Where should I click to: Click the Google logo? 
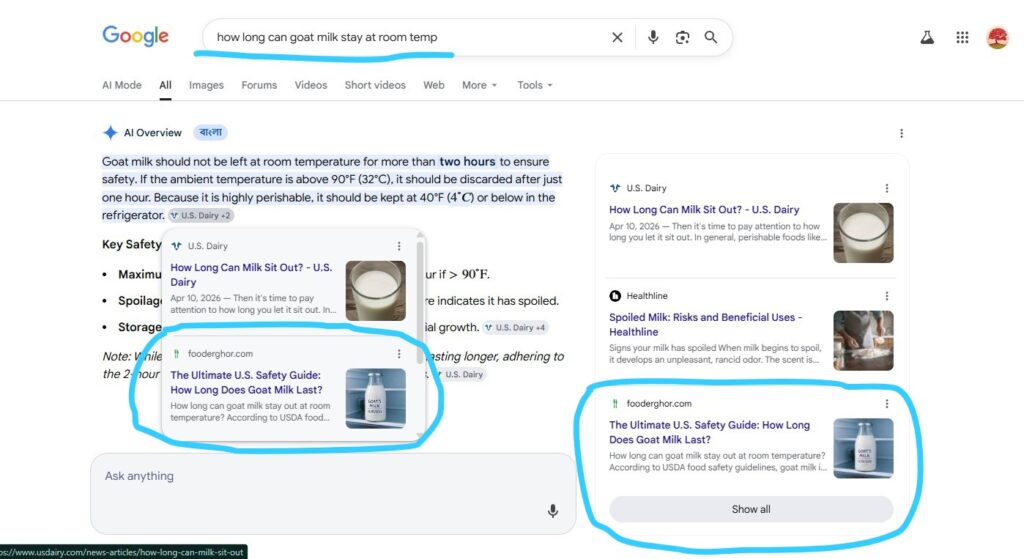point(135,36)
